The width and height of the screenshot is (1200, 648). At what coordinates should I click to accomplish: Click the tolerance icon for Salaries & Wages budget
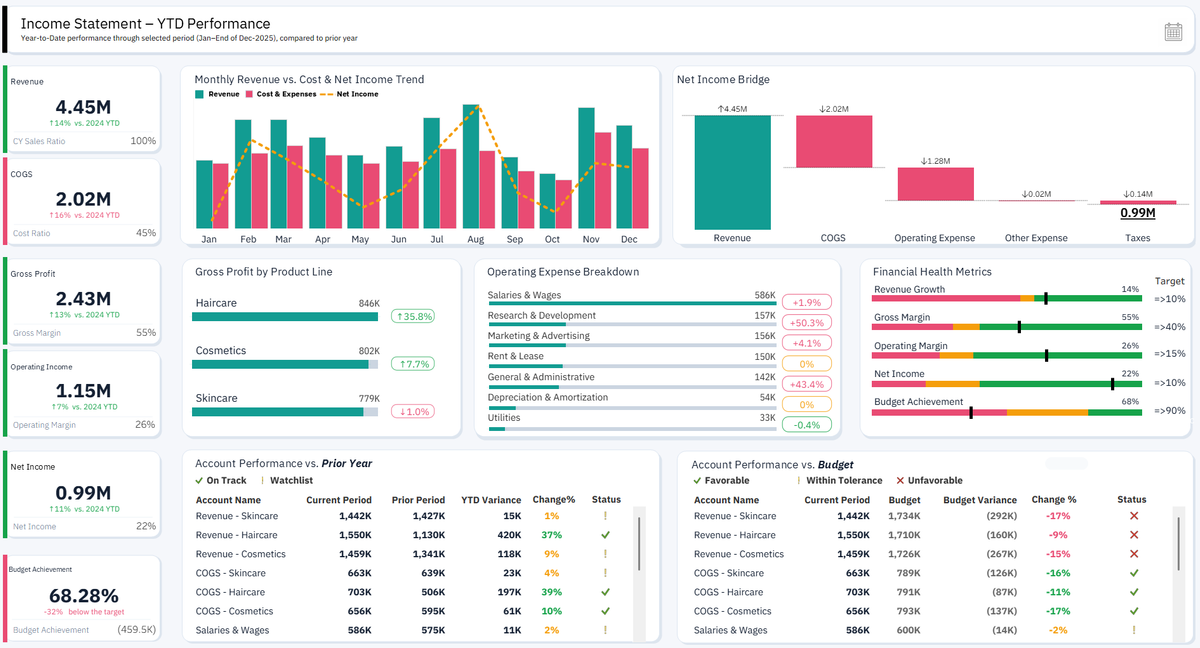coord(1133,630)
